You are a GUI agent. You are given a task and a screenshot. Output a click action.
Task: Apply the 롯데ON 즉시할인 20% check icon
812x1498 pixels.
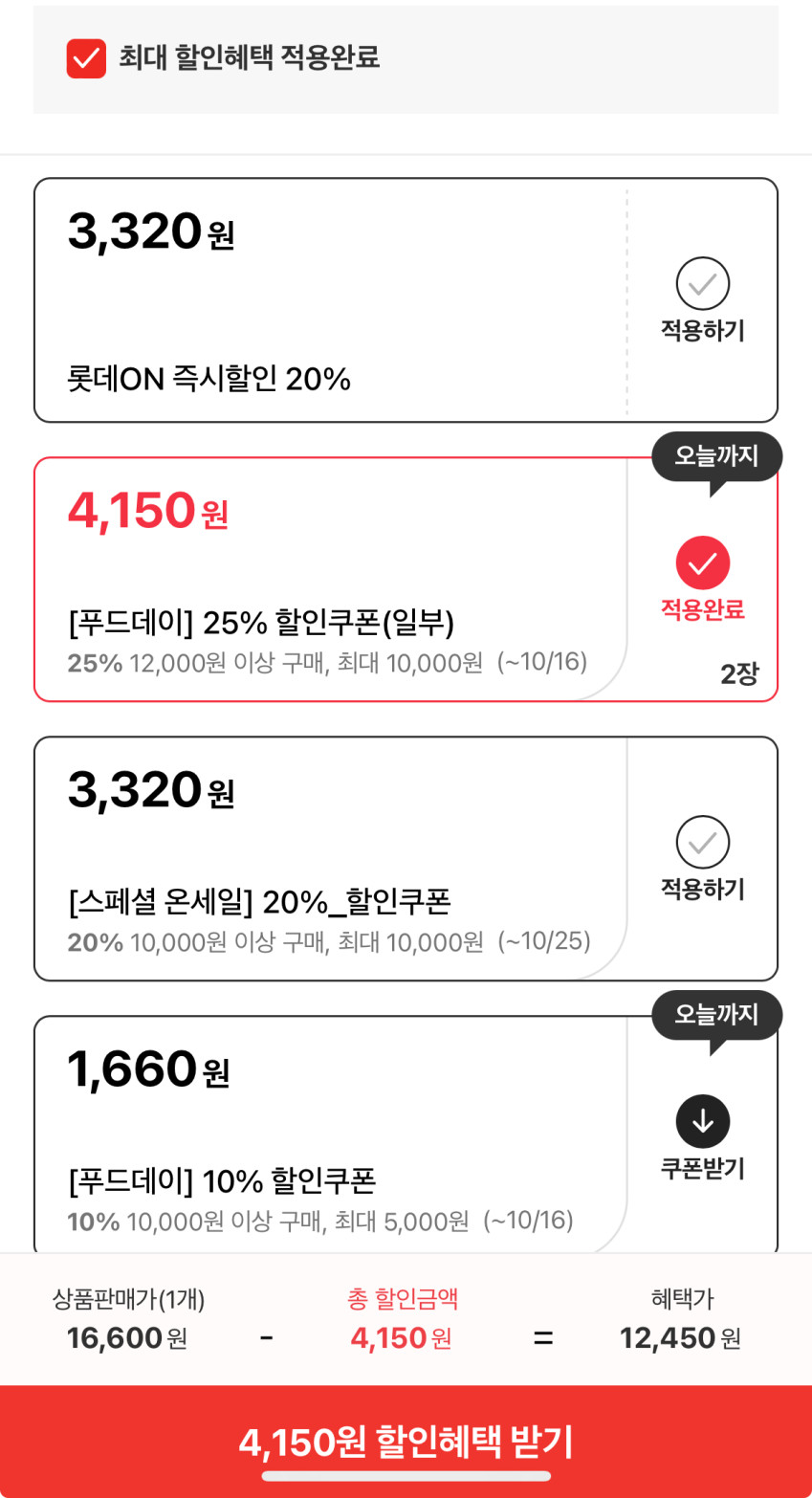703,283
